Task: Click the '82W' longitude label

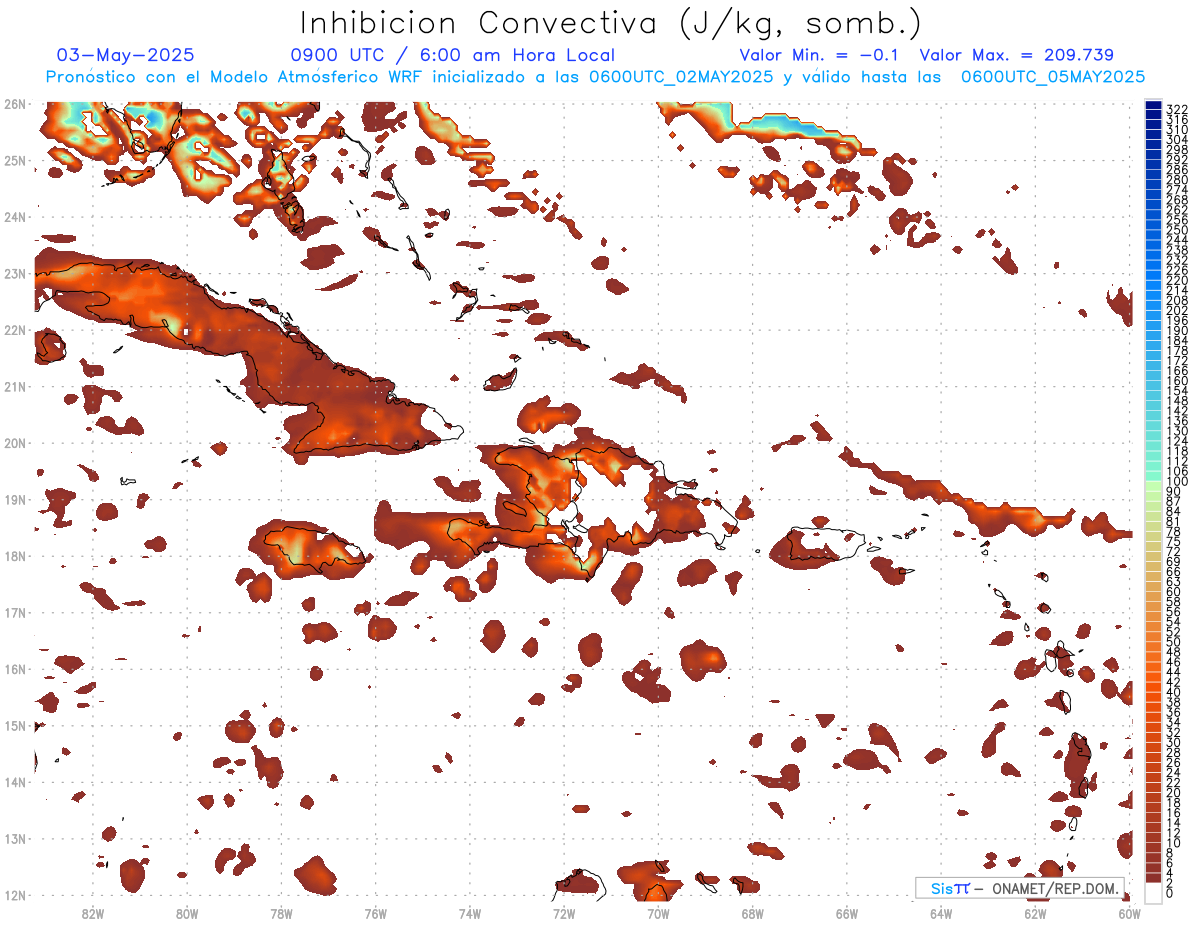Action: tap(92, 913)
